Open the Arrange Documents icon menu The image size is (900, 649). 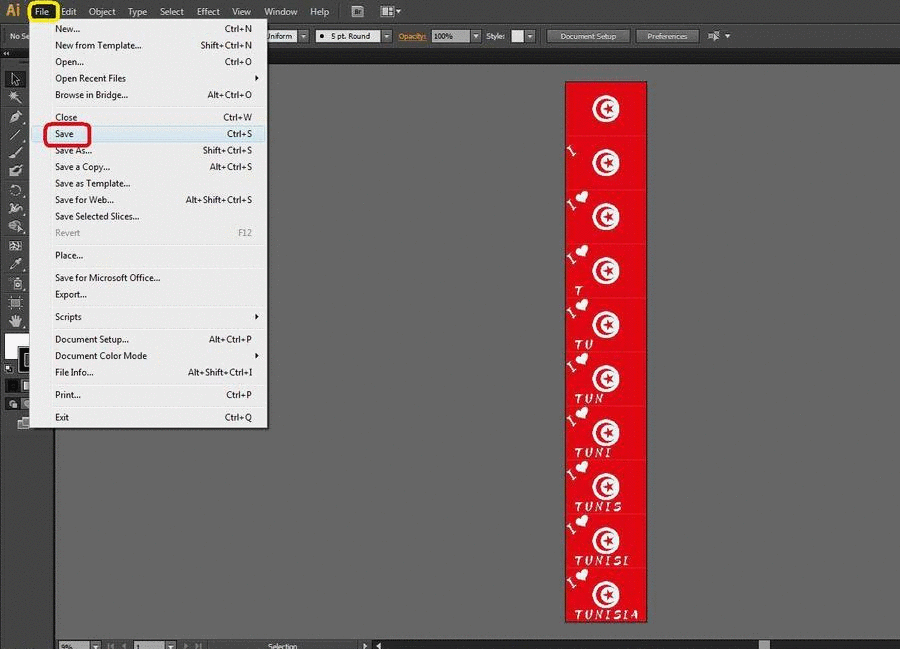[391, 11]
